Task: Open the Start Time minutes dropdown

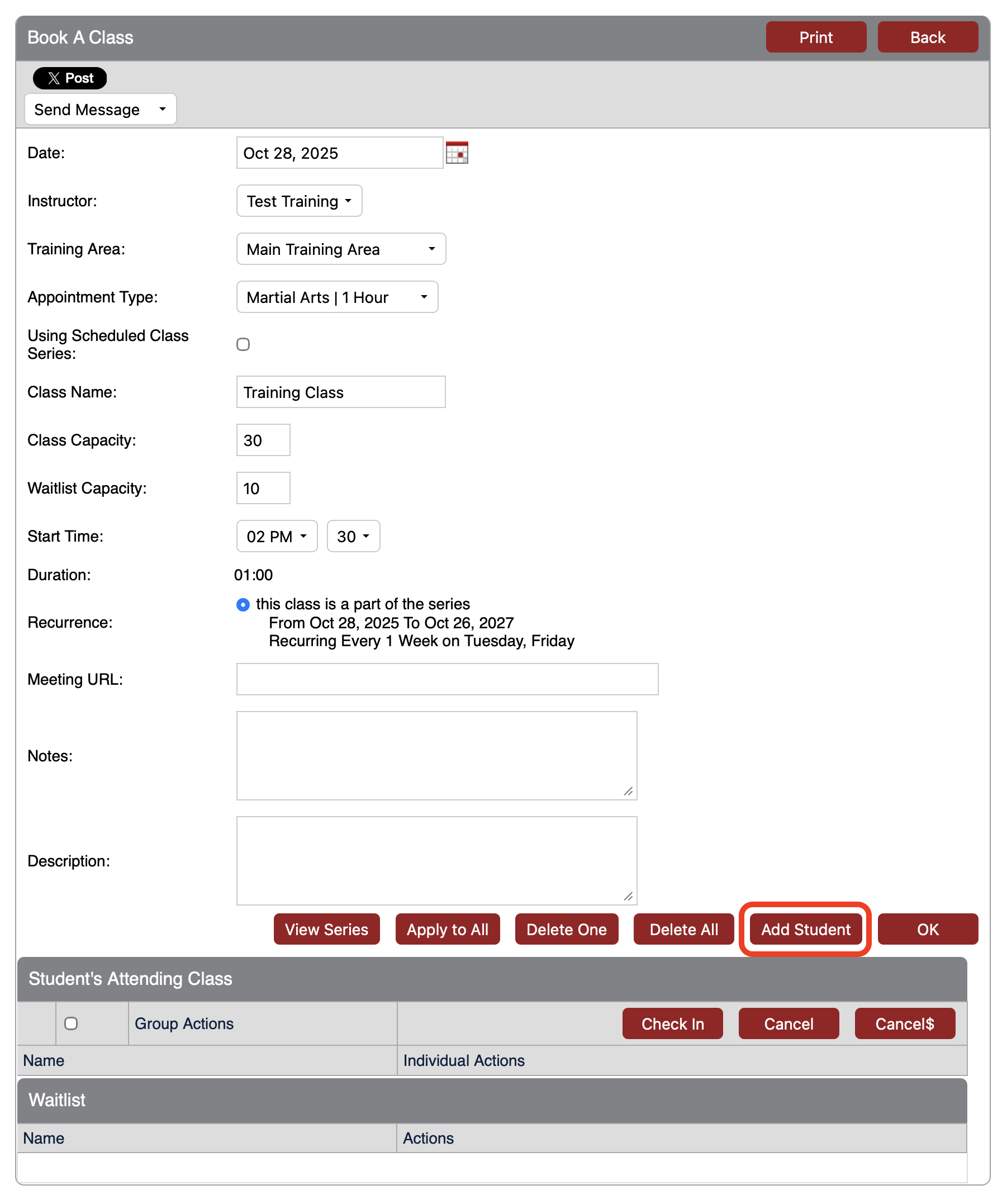Action: (353, 536)
